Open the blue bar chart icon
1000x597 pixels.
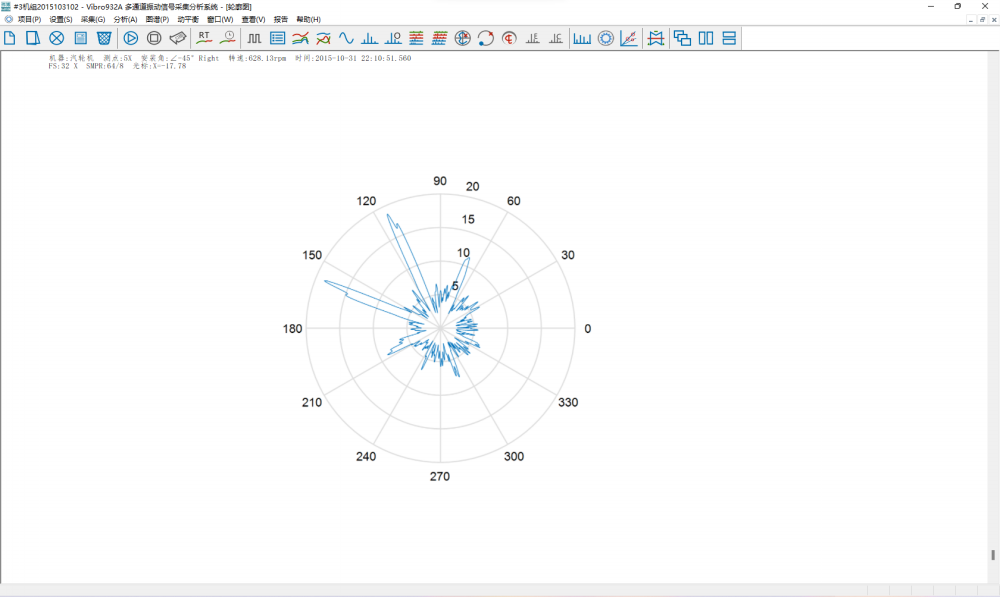click(x=582, y=38)
